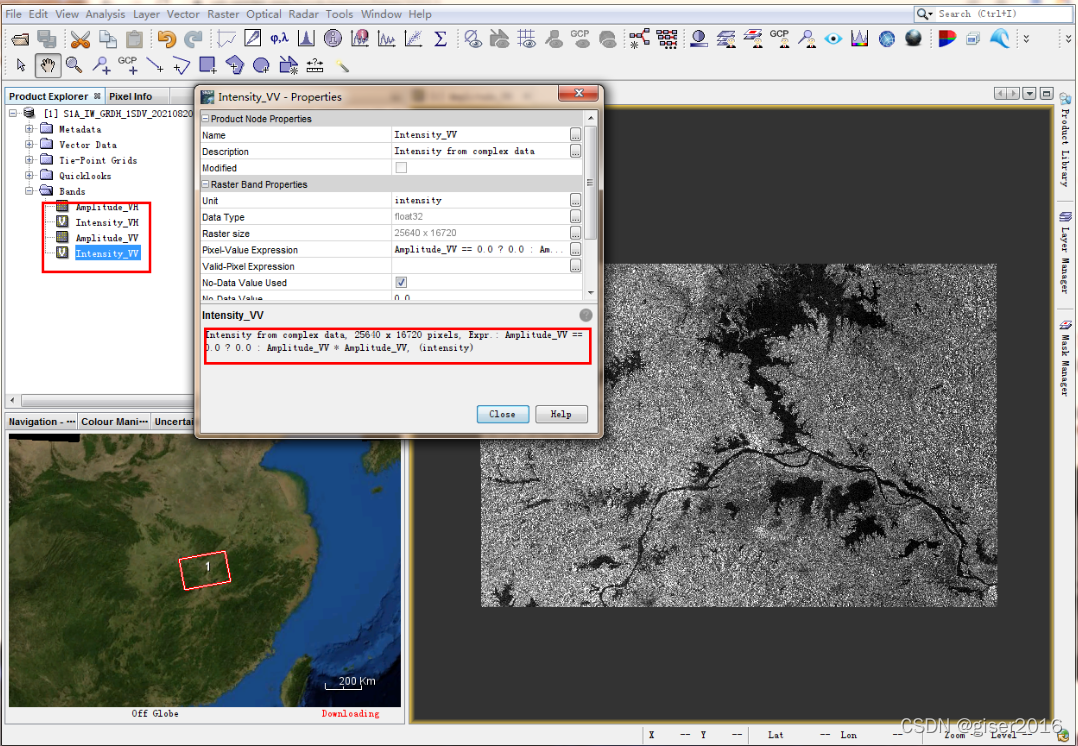The width and height of the screenshot is (1078, 746).
Task: Expand the Tie-Point Grids node
Action: click(x=29, y=160)
